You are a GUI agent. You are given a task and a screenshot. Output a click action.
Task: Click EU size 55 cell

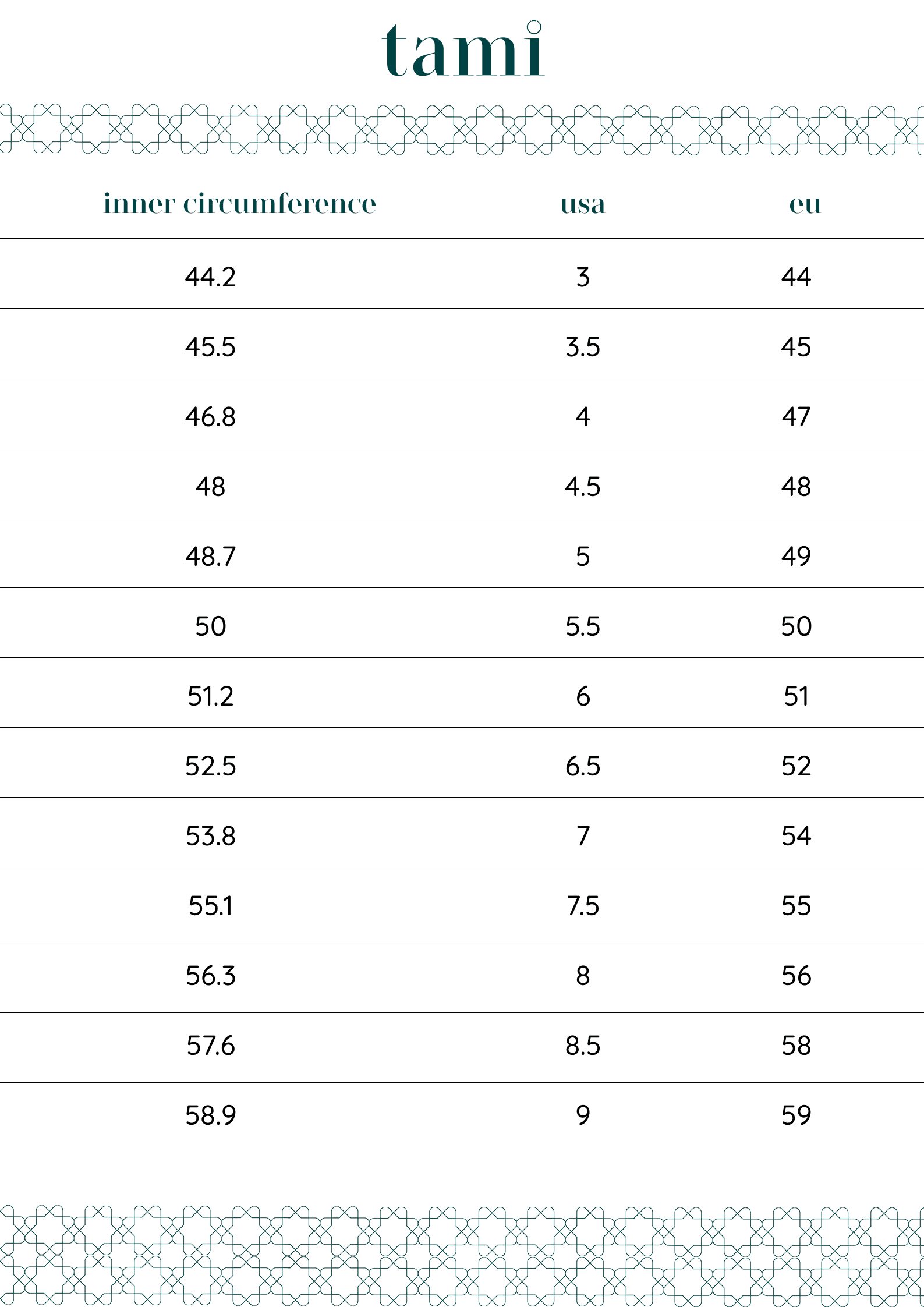coord(796,906)
